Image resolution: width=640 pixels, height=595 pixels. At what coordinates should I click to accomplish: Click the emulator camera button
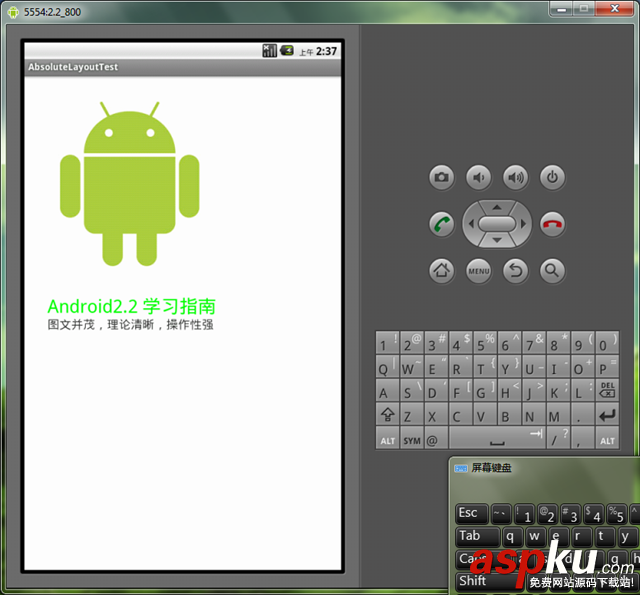coord(441,178)
